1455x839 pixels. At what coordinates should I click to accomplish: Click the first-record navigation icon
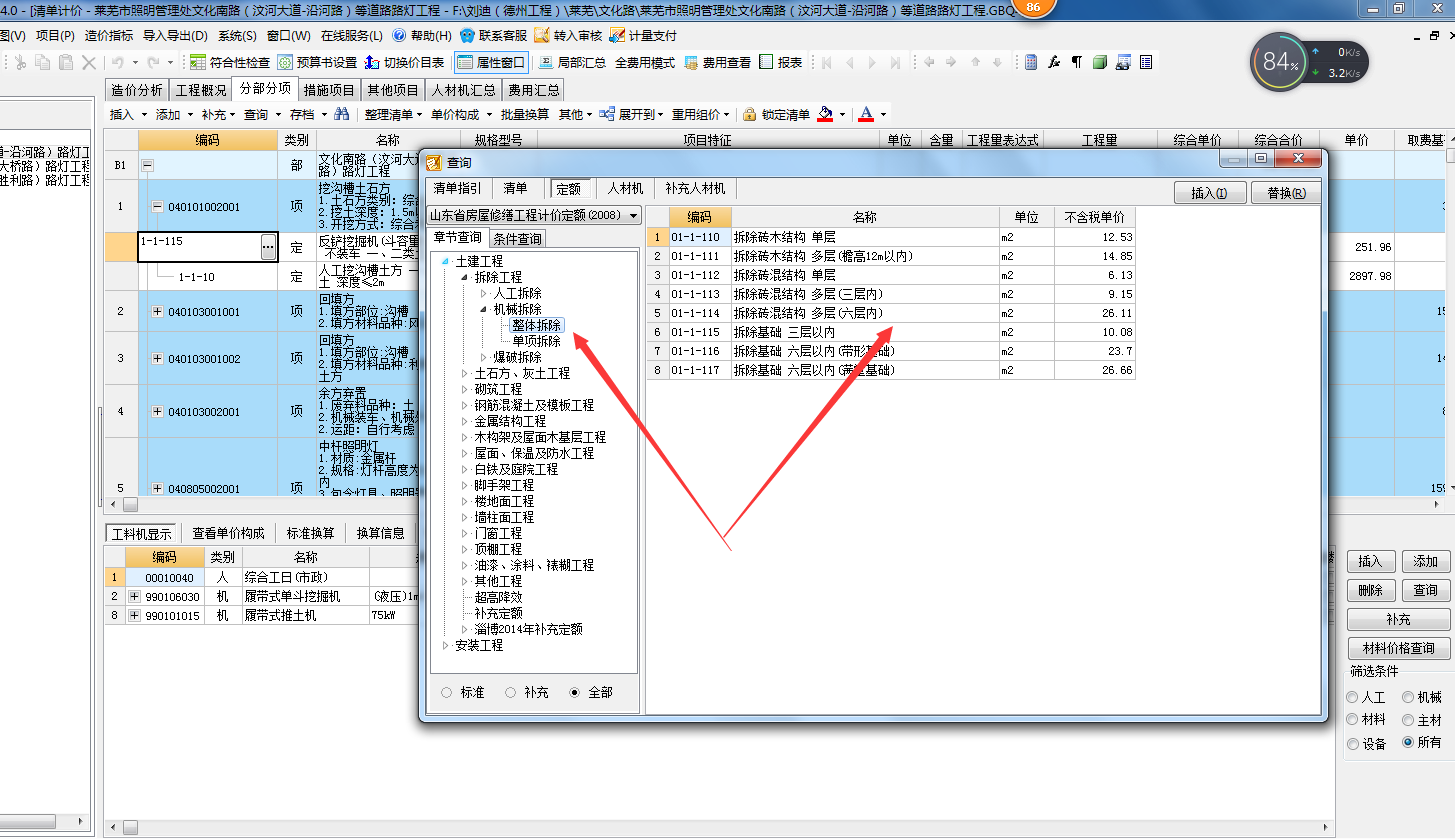coord(827,62)
